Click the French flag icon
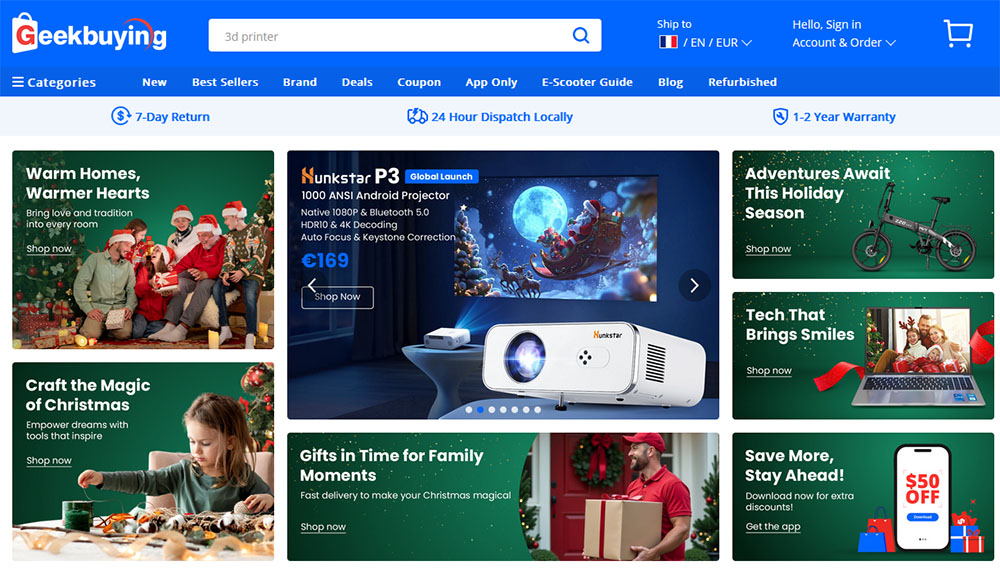 tap(668, 42)
